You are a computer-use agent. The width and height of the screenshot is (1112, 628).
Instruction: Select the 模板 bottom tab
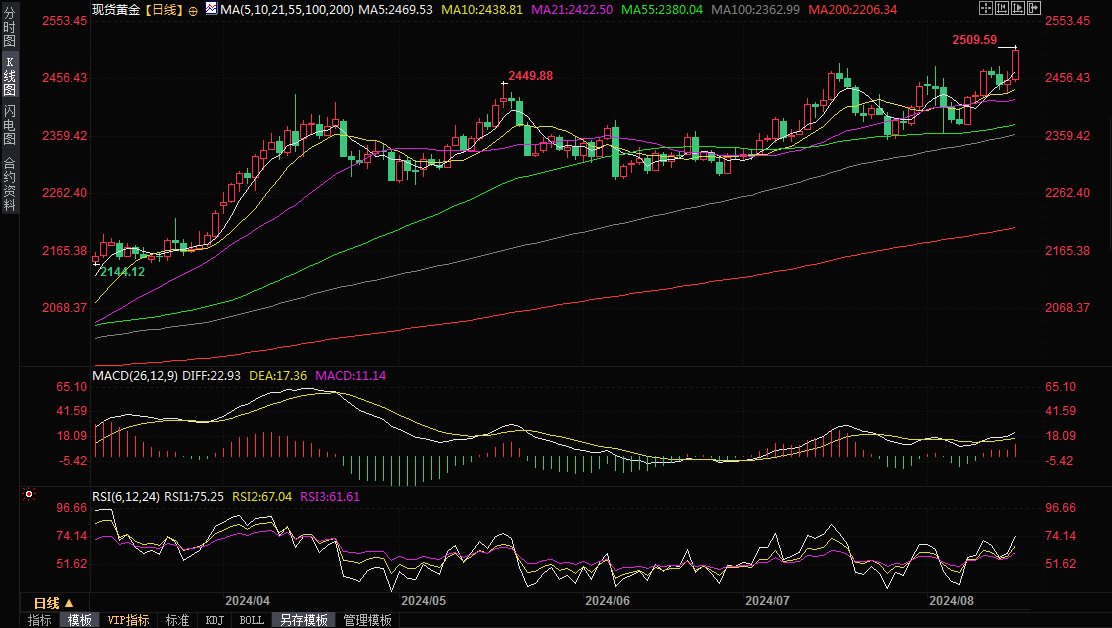click(x=79, y=620)
